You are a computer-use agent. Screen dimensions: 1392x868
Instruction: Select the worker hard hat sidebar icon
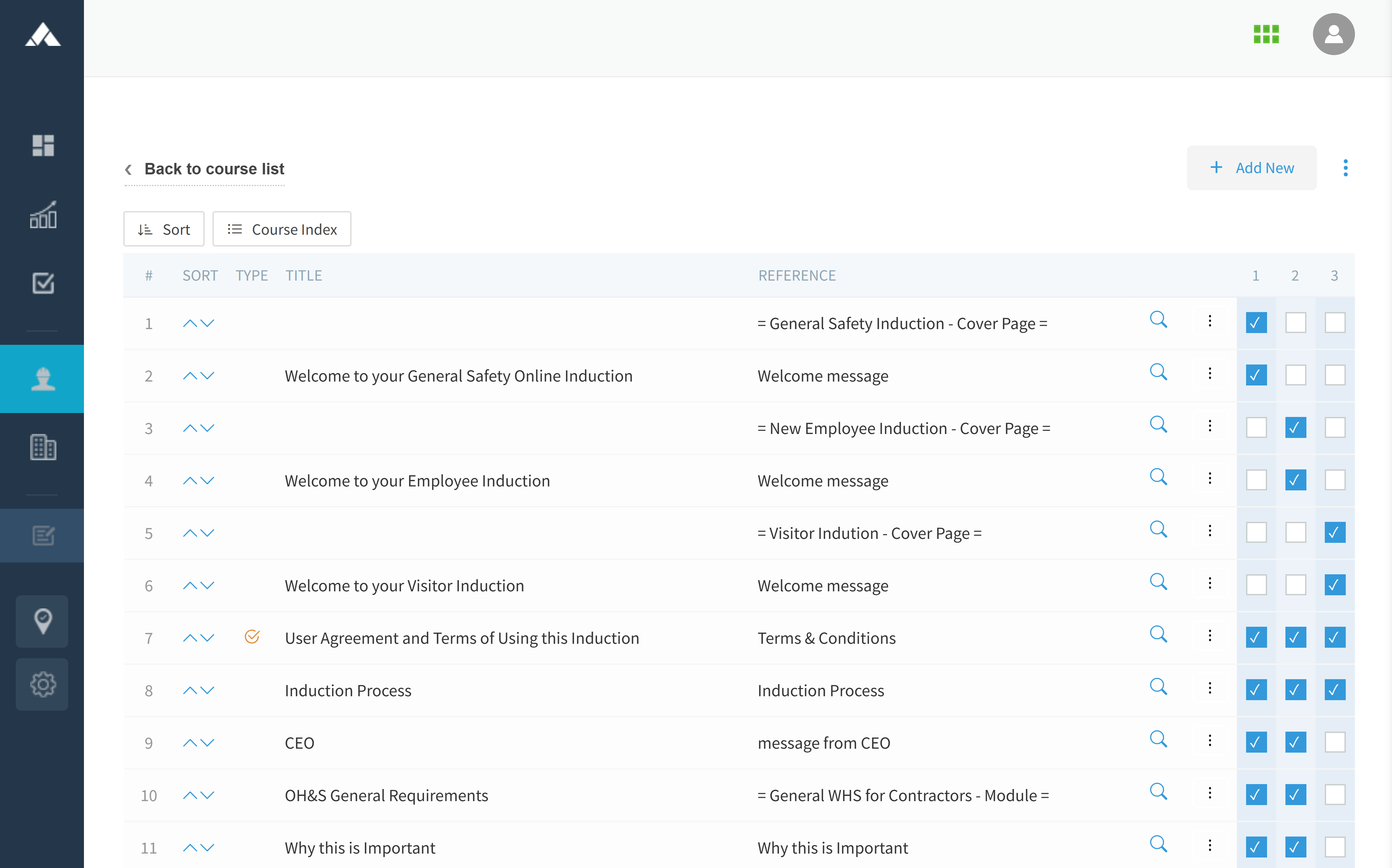tap(43, 379)
